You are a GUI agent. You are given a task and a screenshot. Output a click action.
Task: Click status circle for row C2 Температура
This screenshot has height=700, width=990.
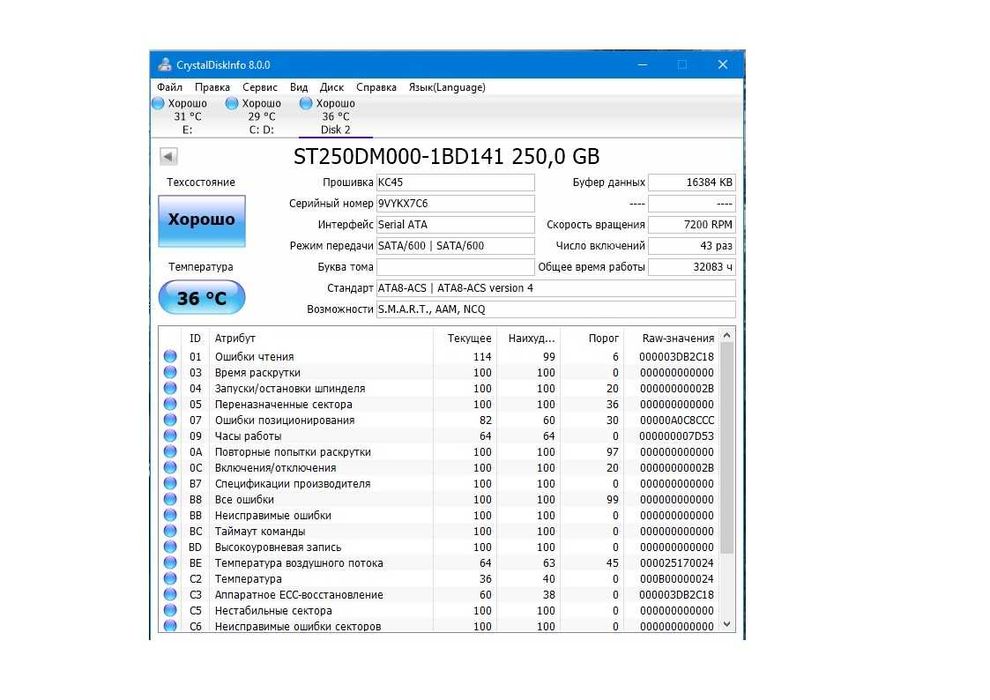(170, 579)
